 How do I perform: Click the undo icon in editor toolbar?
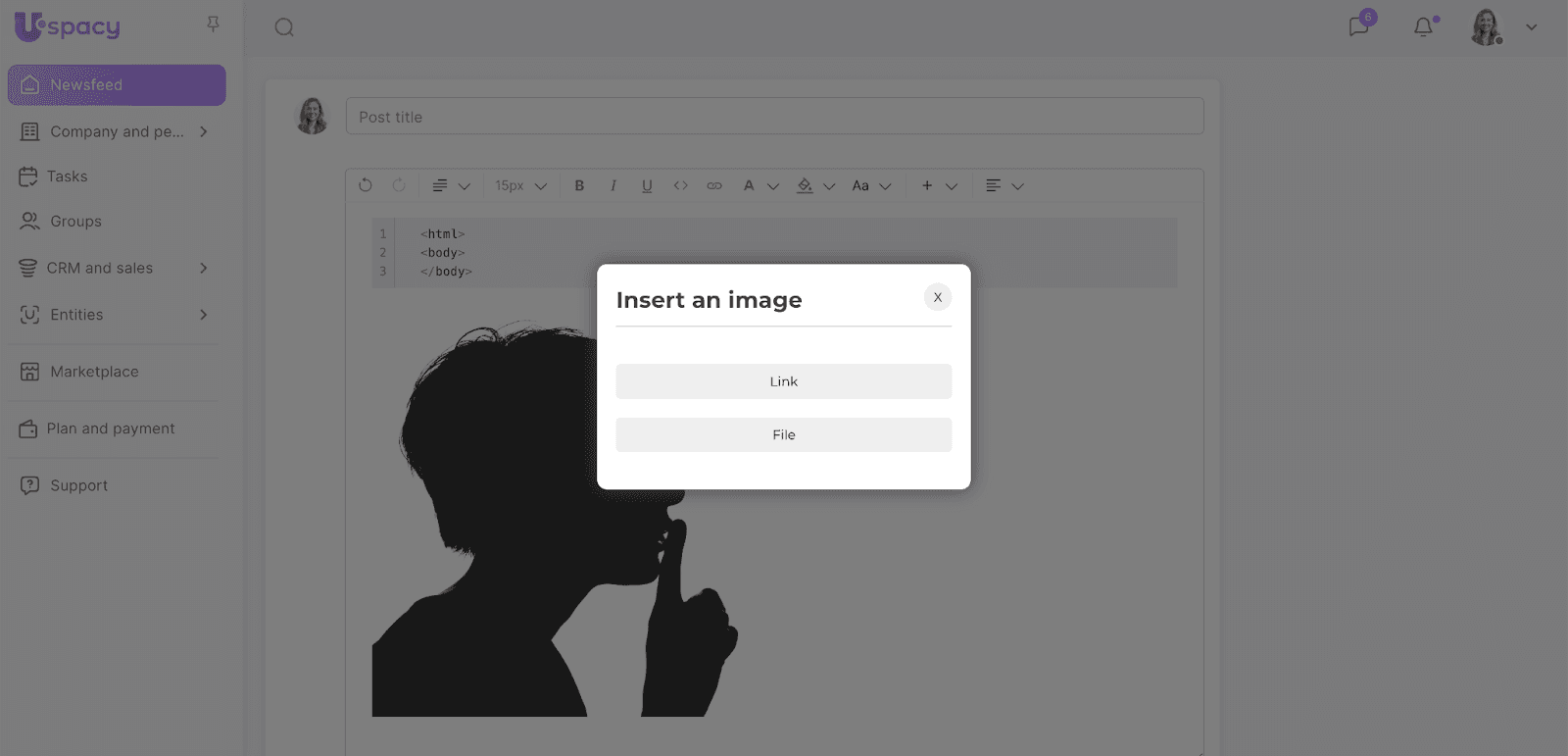tap(366, 185)
